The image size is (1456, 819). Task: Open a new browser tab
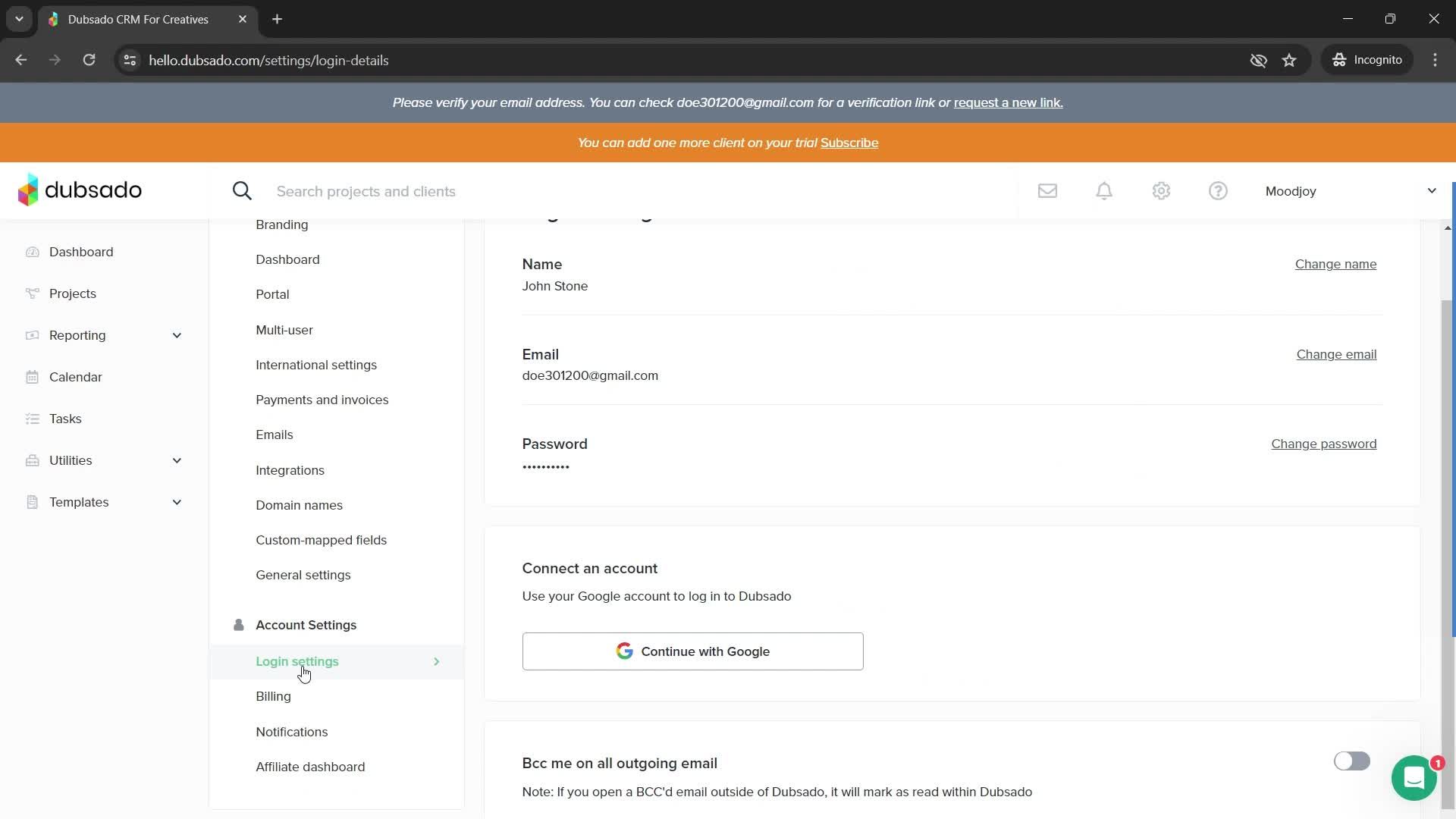pyautogui.click(x=278, y=19)
